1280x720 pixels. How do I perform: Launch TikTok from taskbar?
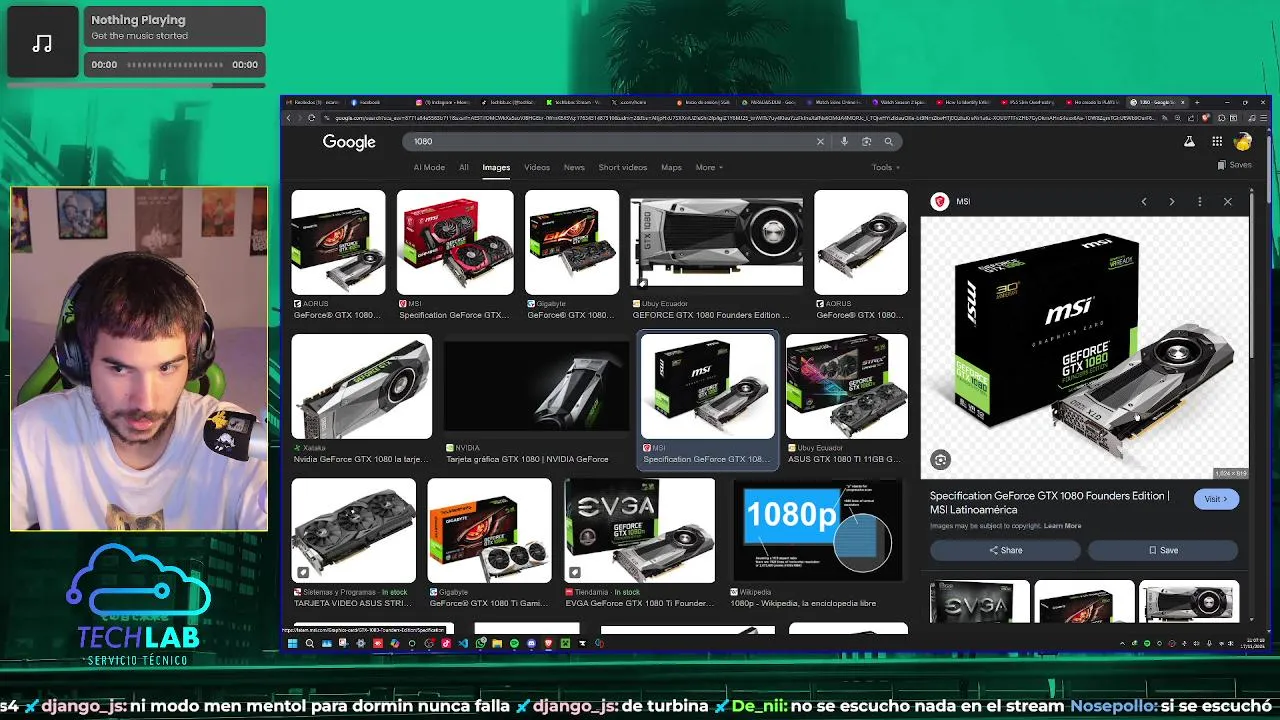[446, 644]
